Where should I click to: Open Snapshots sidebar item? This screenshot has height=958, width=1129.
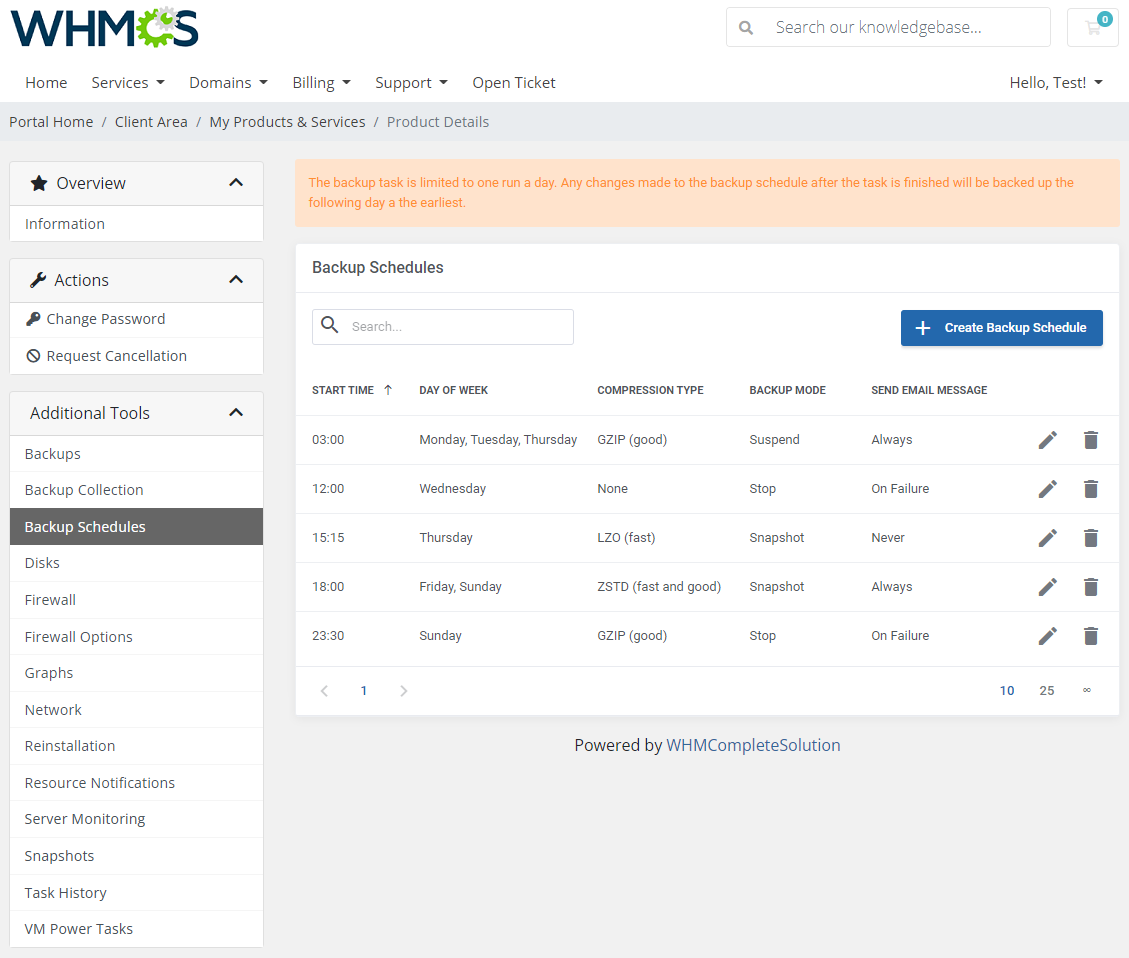[x=137, y=857]
